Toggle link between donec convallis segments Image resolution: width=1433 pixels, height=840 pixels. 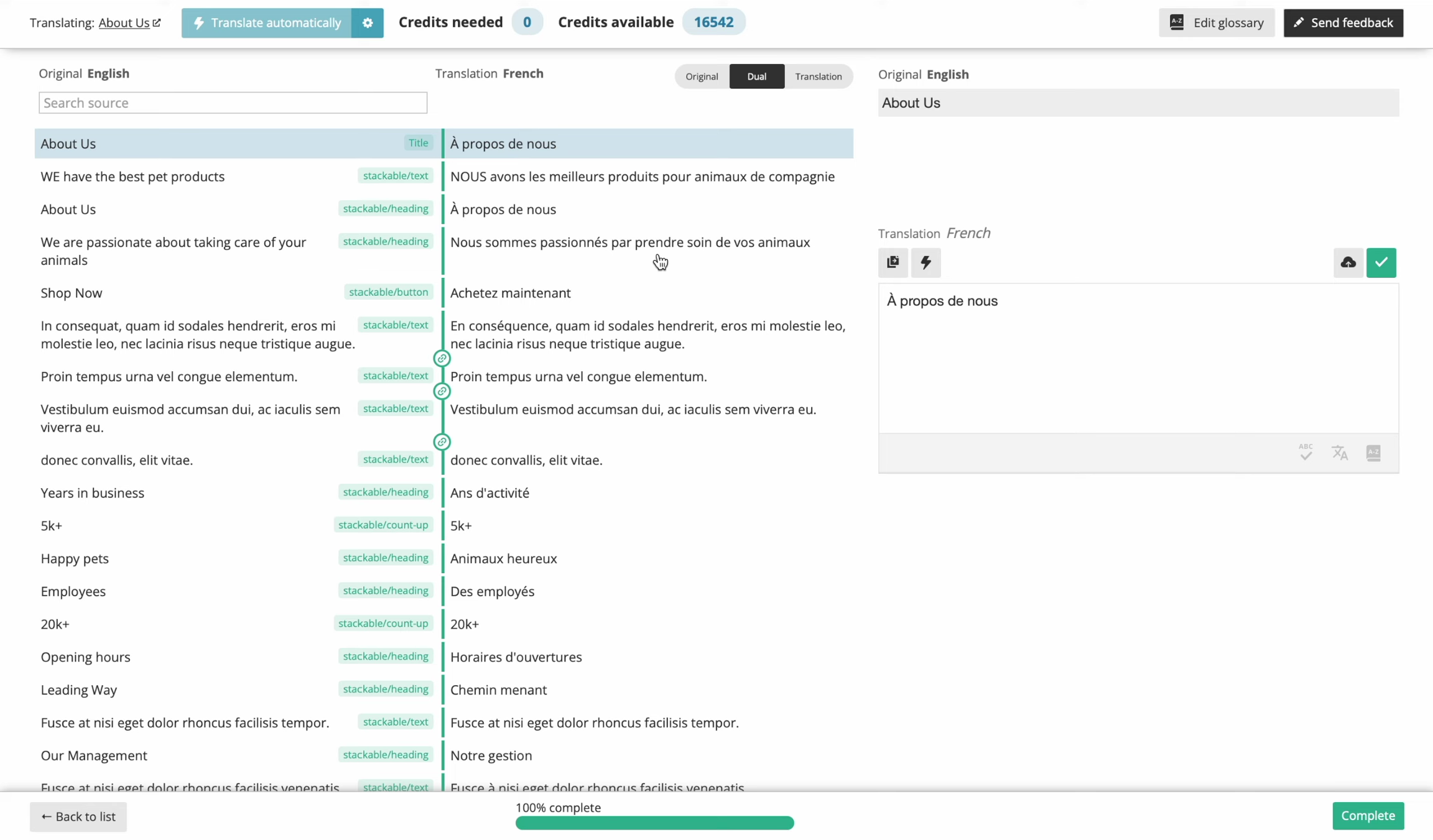tap(442, 441)
